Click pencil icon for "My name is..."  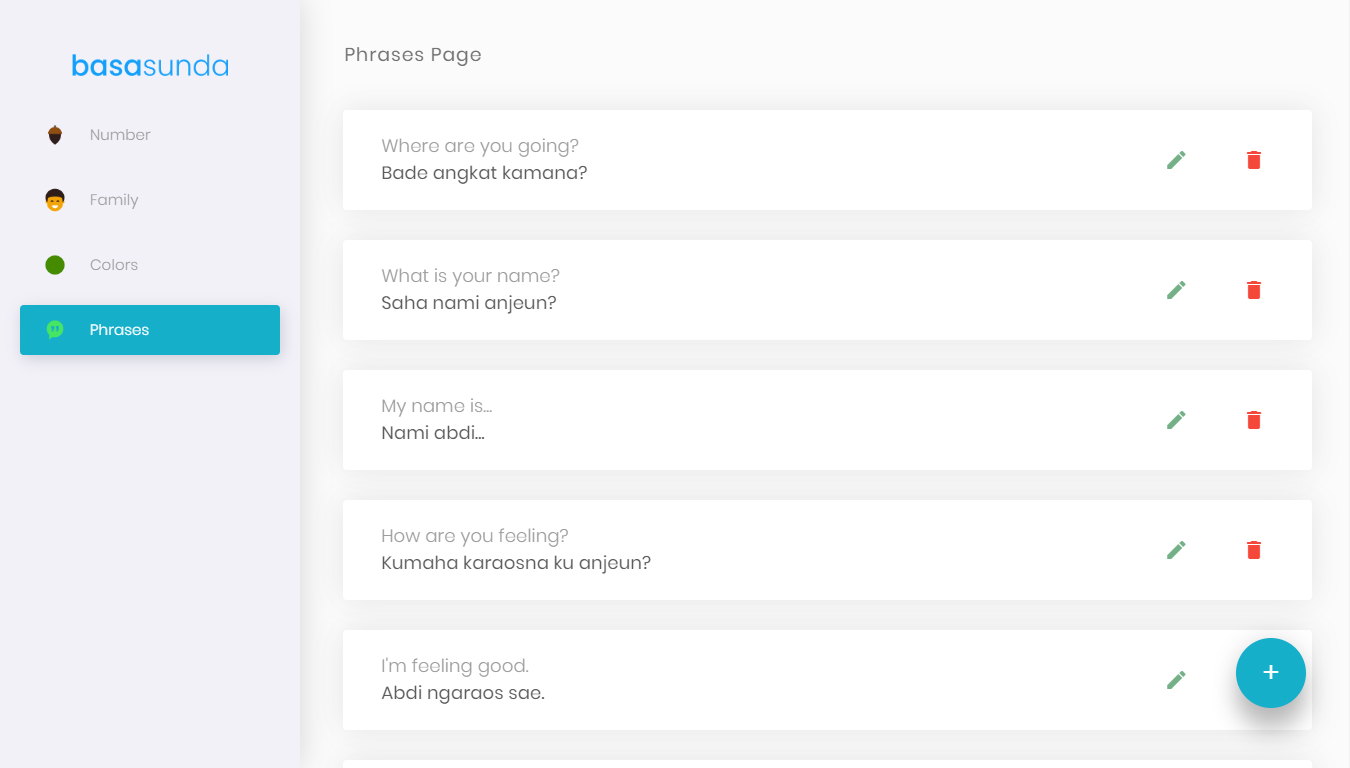pos(1176,420)
